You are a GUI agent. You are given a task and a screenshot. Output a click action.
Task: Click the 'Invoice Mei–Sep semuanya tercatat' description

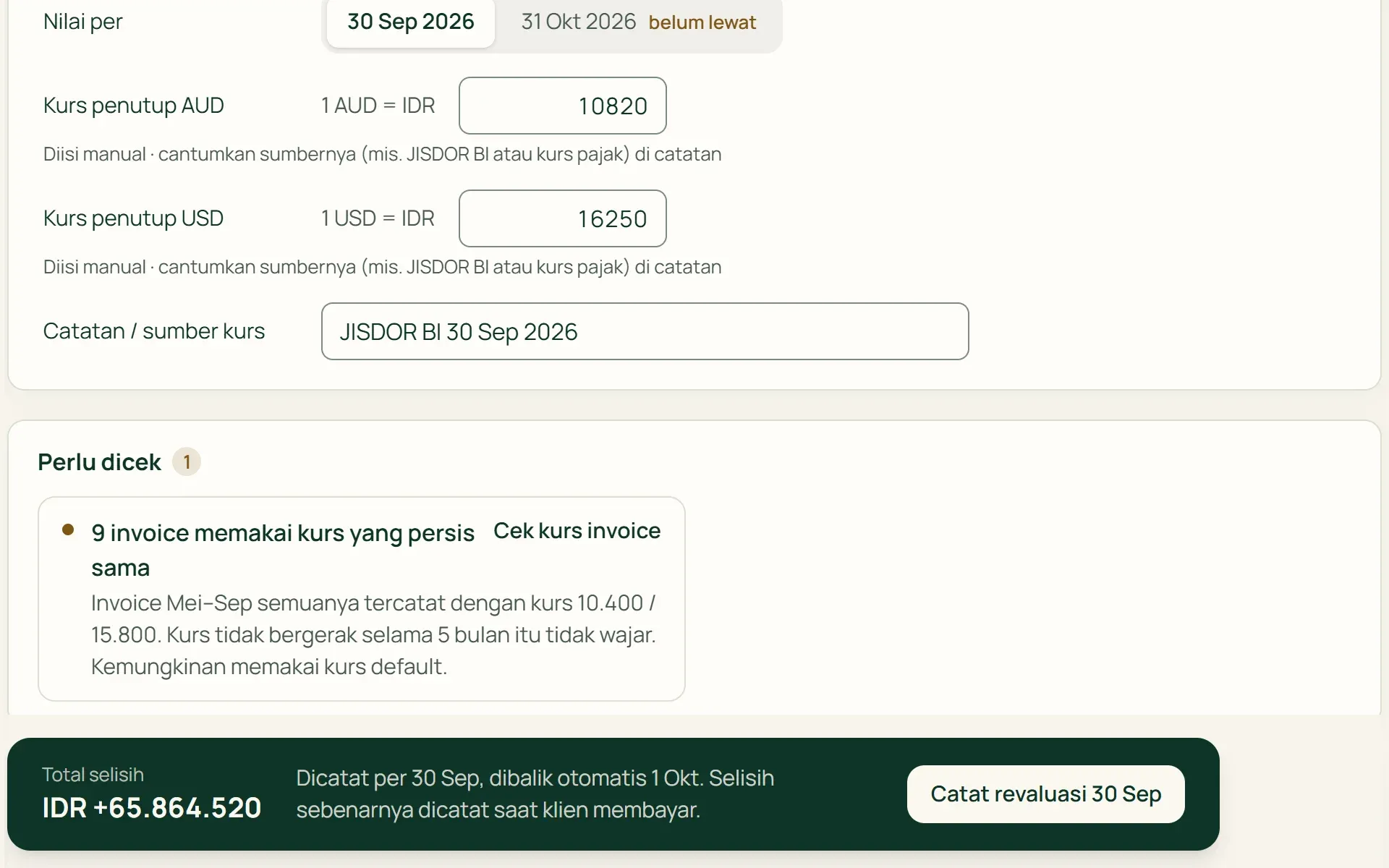pos(373,634)
